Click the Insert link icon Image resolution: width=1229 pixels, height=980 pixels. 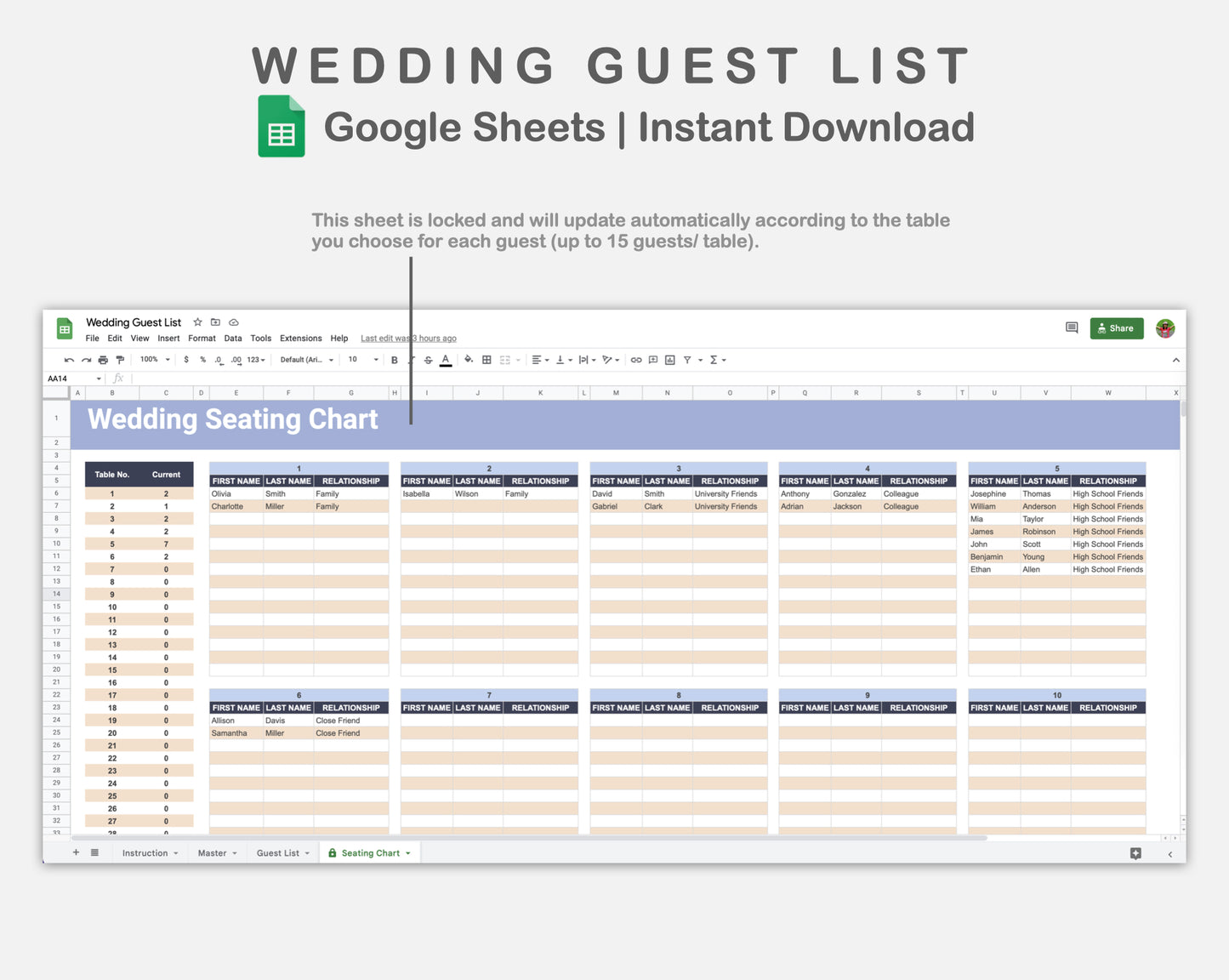(634, 359)
